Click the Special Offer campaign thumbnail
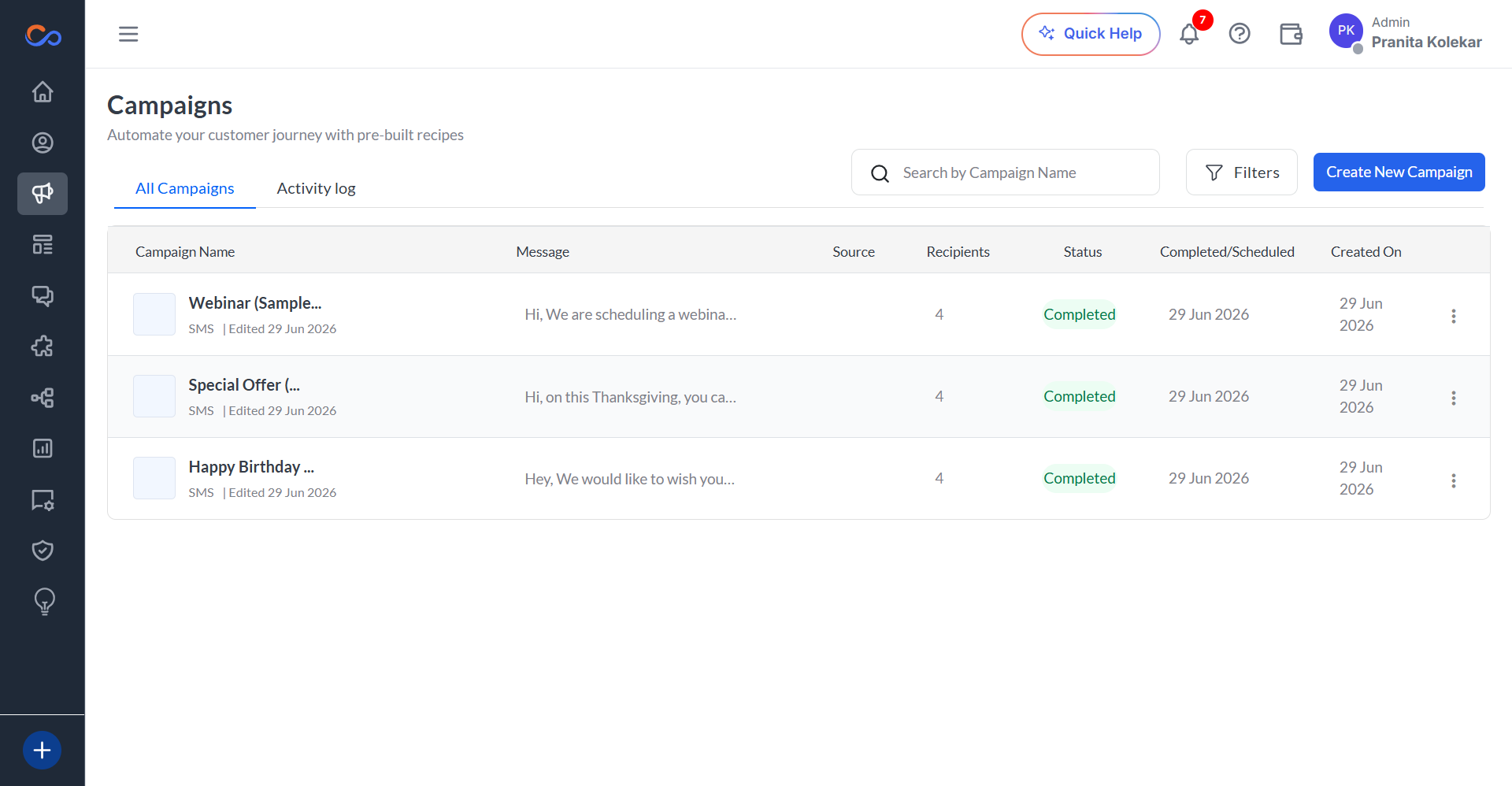This screenshot has width=1512, height=786. [154, 396]
